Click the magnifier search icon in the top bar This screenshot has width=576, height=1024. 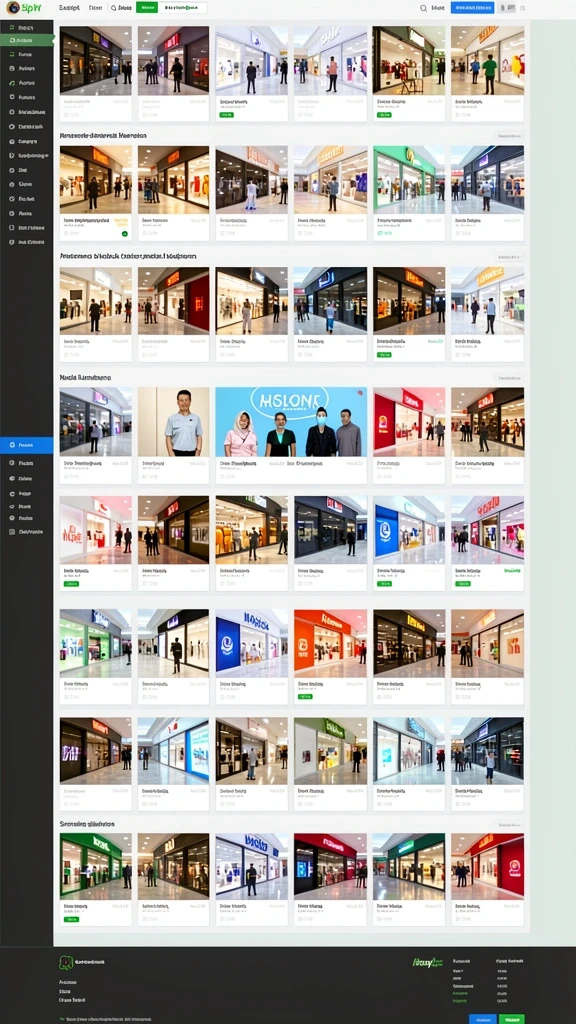tap(423, 8)
